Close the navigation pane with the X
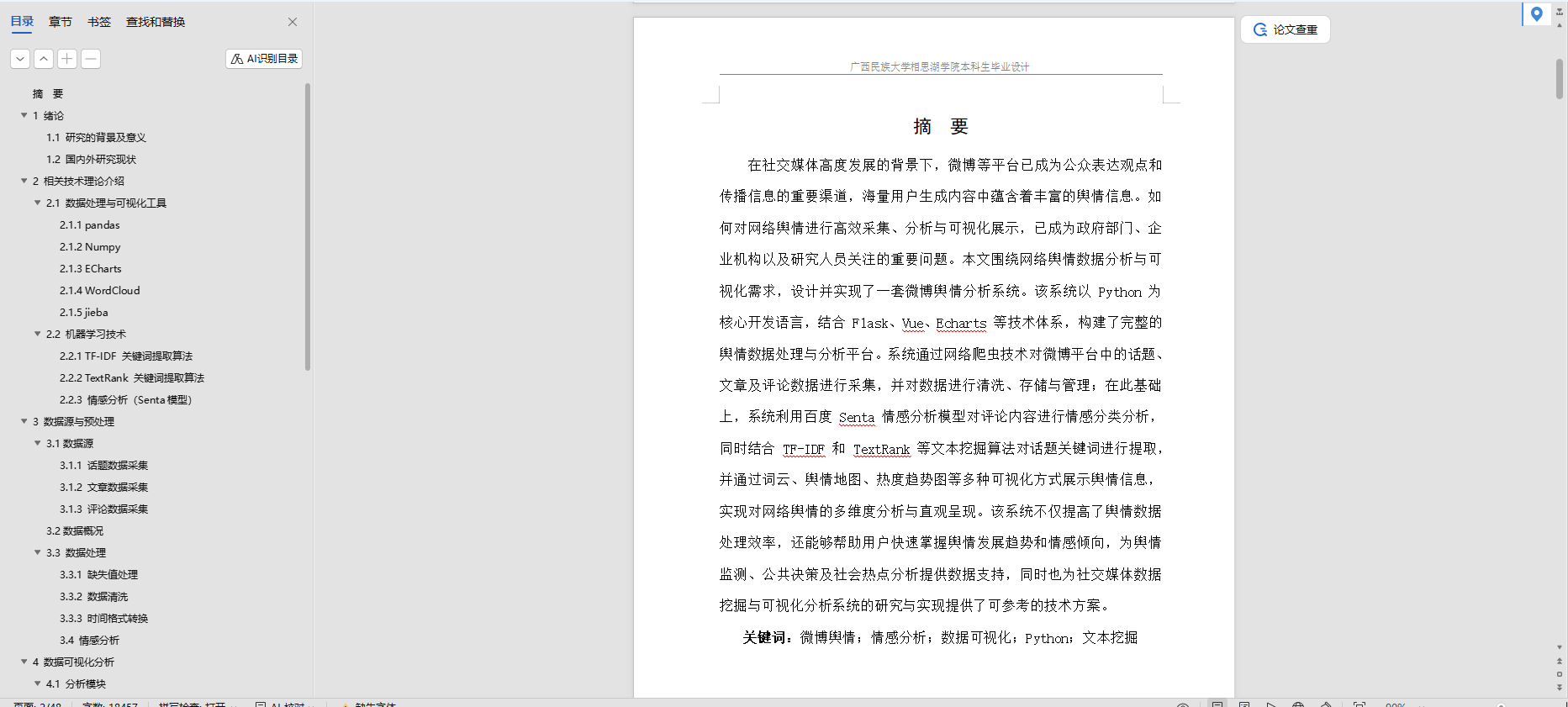 tap(293, 22)
